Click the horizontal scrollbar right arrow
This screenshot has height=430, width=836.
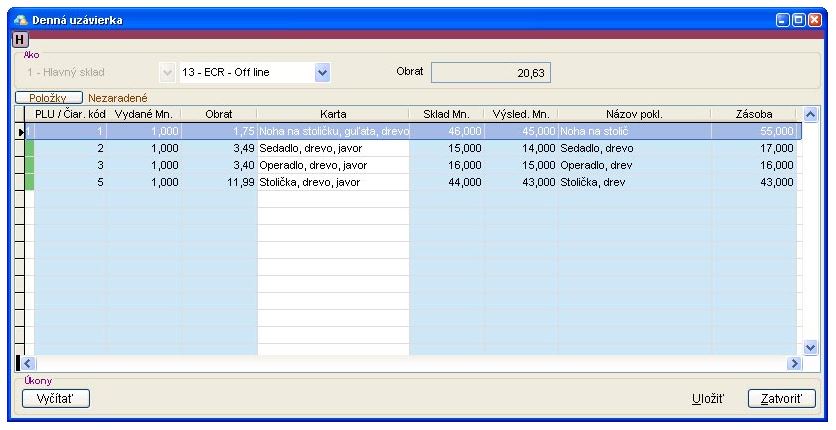coord(796,364)
